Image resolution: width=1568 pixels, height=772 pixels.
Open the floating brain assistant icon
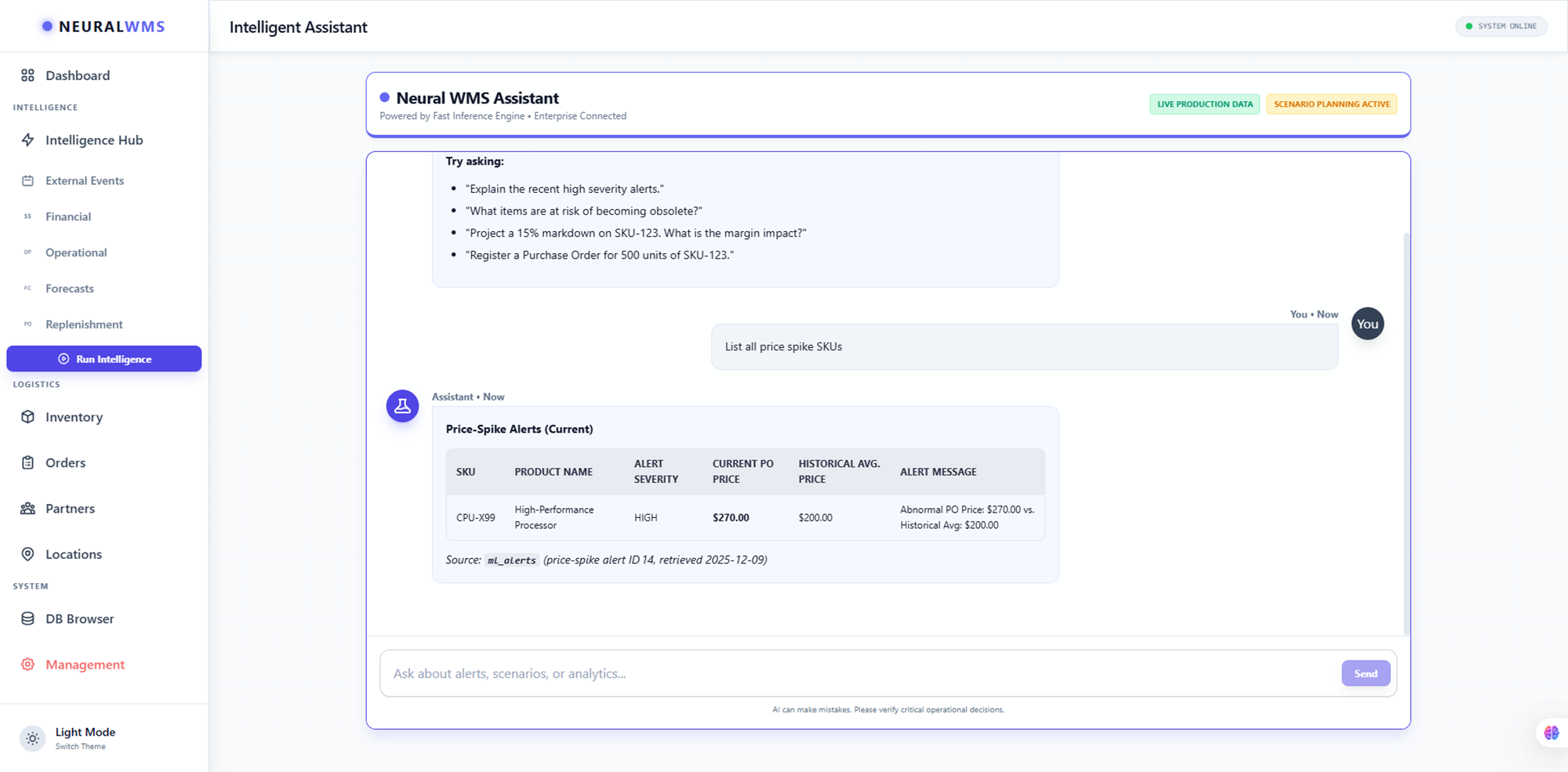point(1551,732)
